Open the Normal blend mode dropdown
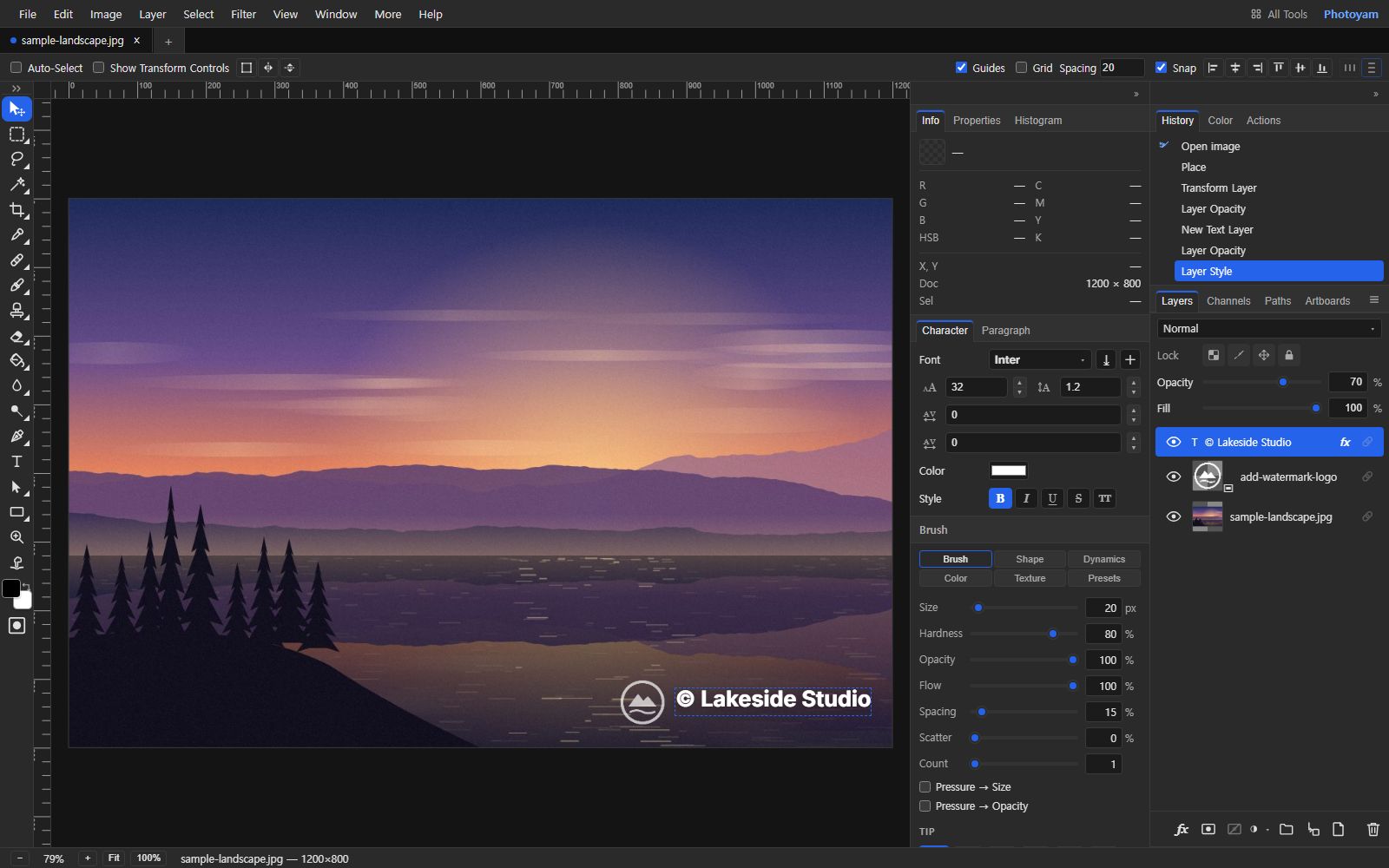 pyautogui.click(x=1268, y=328)
